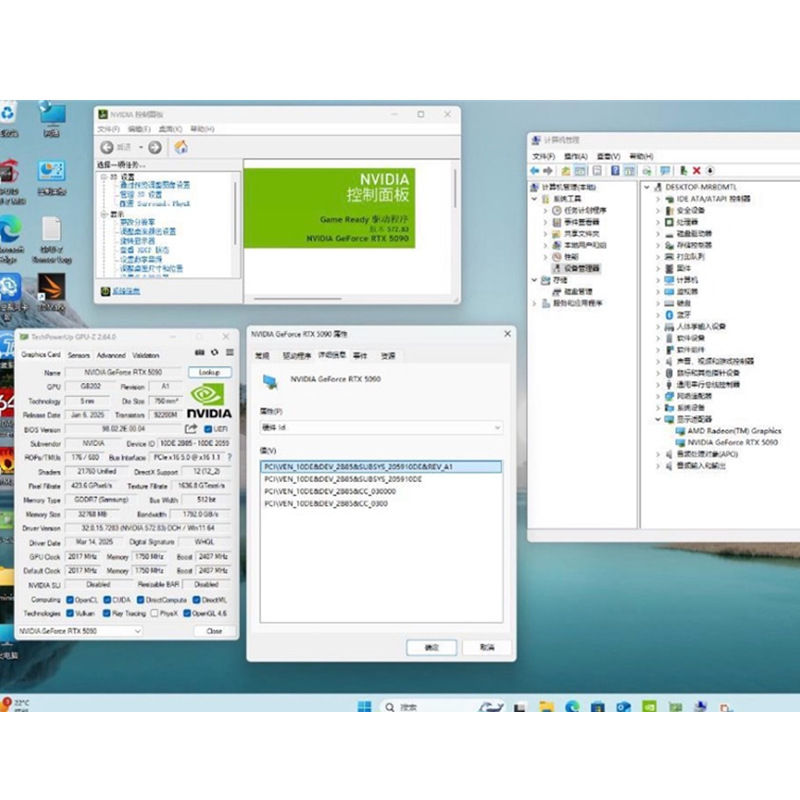Viewport: 800px width, 800px height.
Task: Toggle the Ray Tracing checkbox
Action: [107, 613]
